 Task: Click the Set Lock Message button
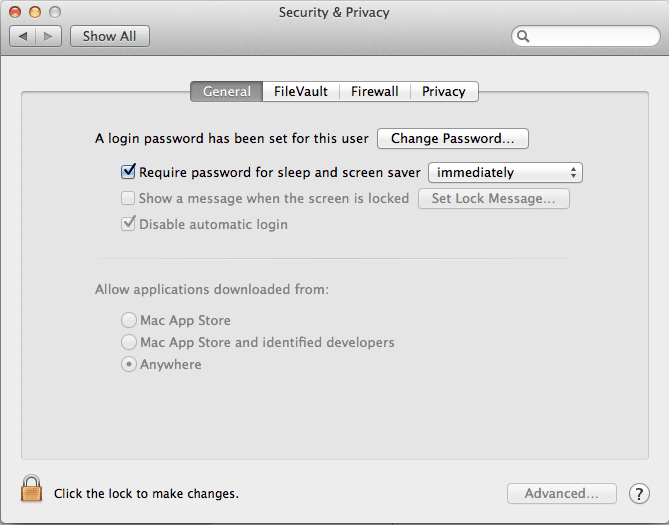coord(494,198)
